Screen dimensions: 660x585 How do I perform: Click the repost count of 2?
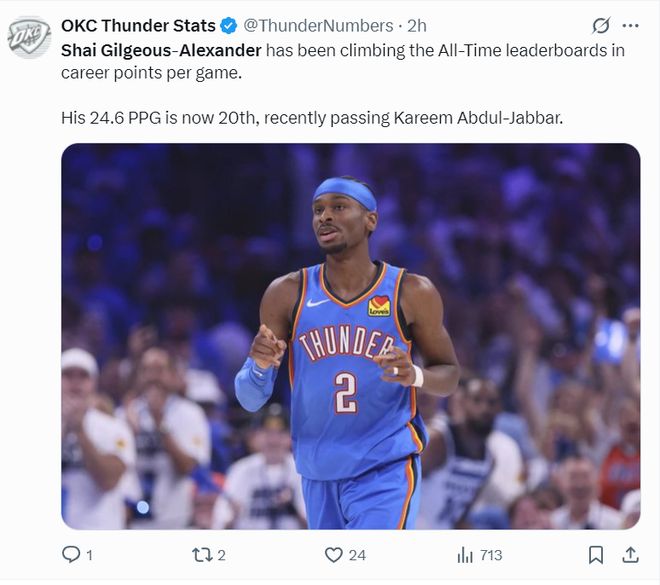pyautogui.click(x=221, y=555)
